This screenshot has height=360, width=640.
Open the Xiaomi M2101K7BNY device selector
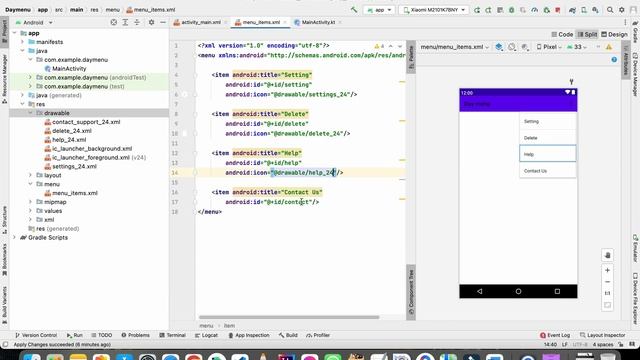click(x=434, y=10)
